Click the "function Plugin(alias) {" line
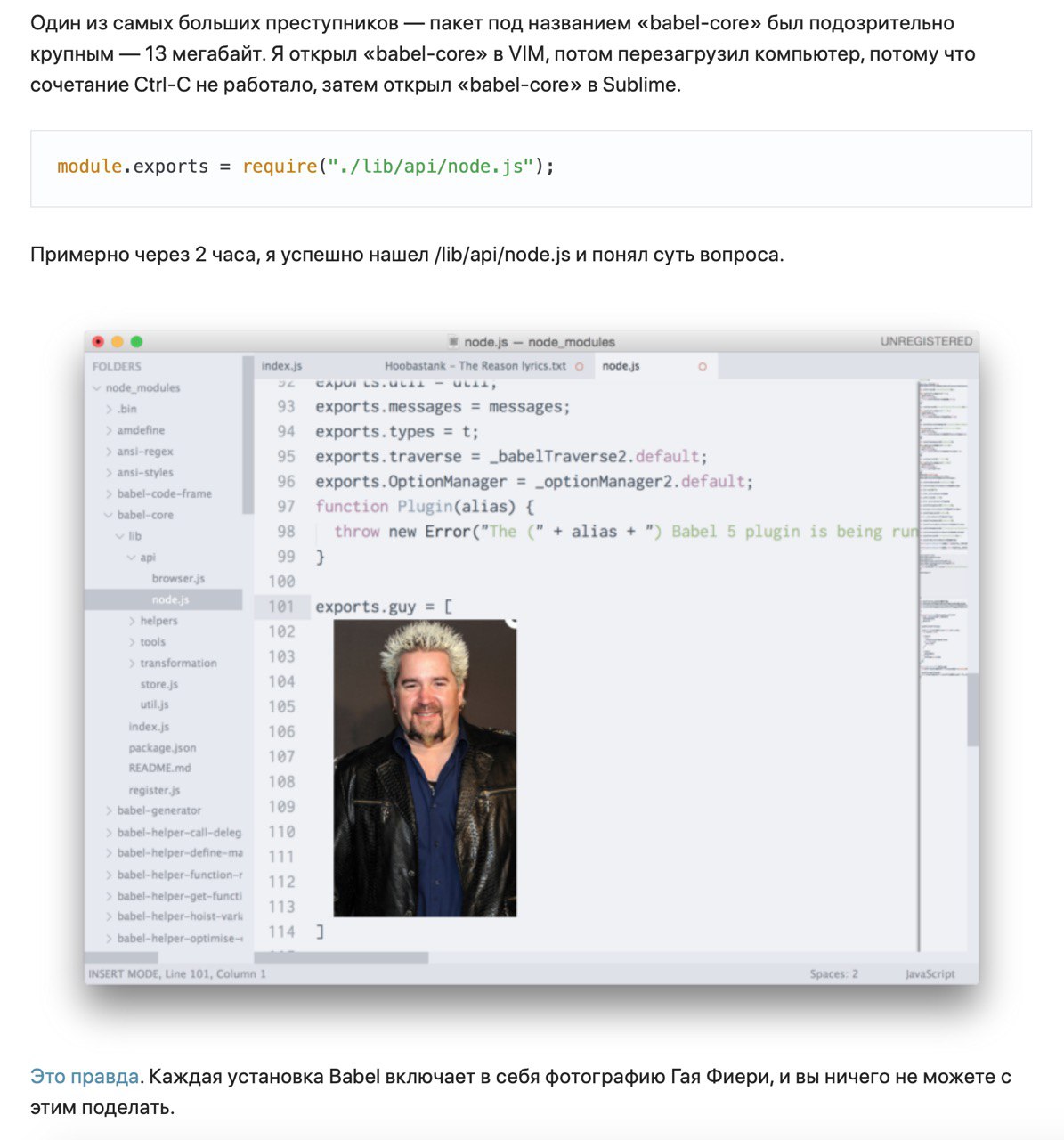 click(425, 507)
